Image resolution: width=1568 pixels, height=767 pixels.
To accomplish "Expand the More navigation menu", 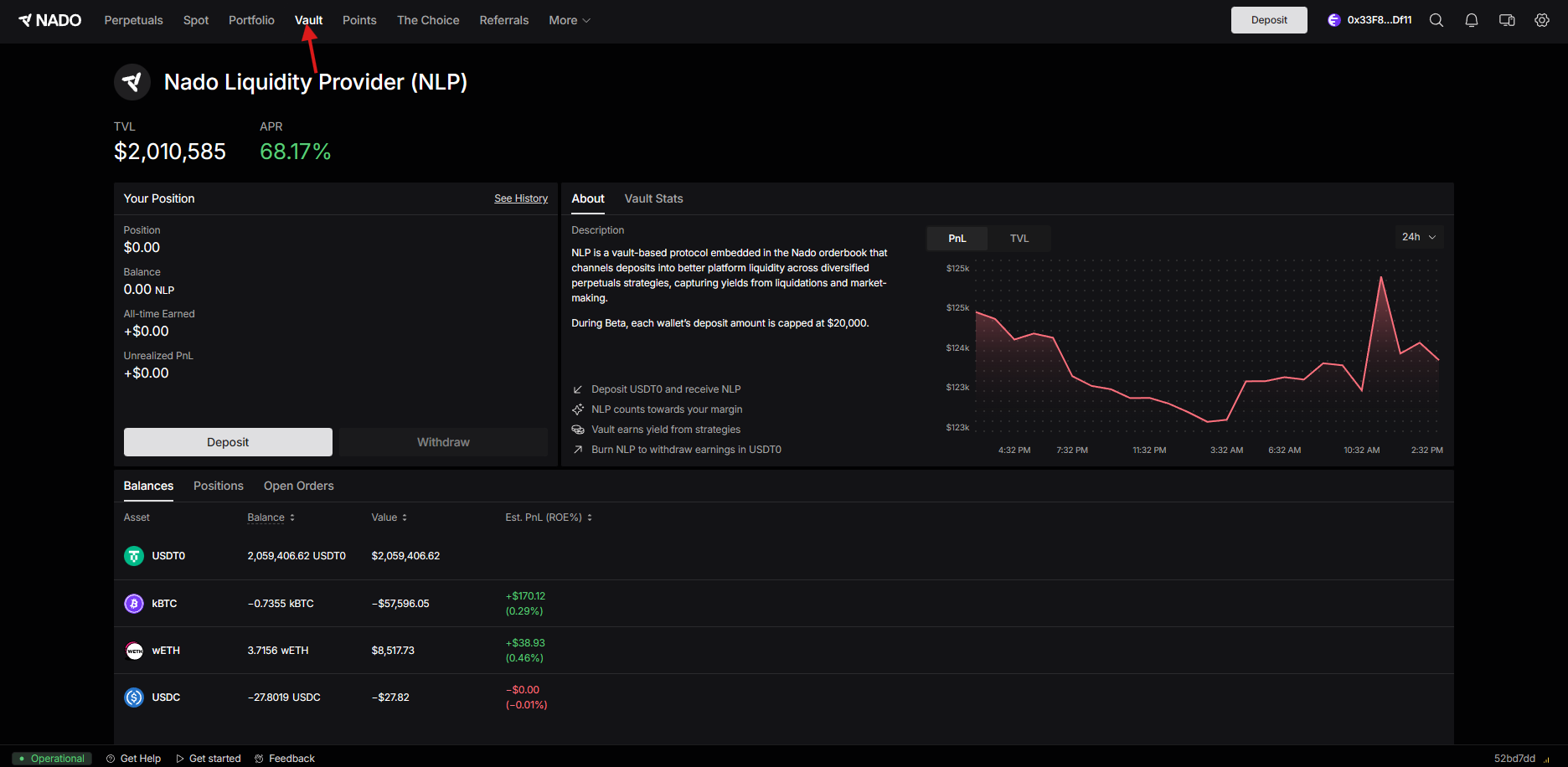I will [570, 20].
